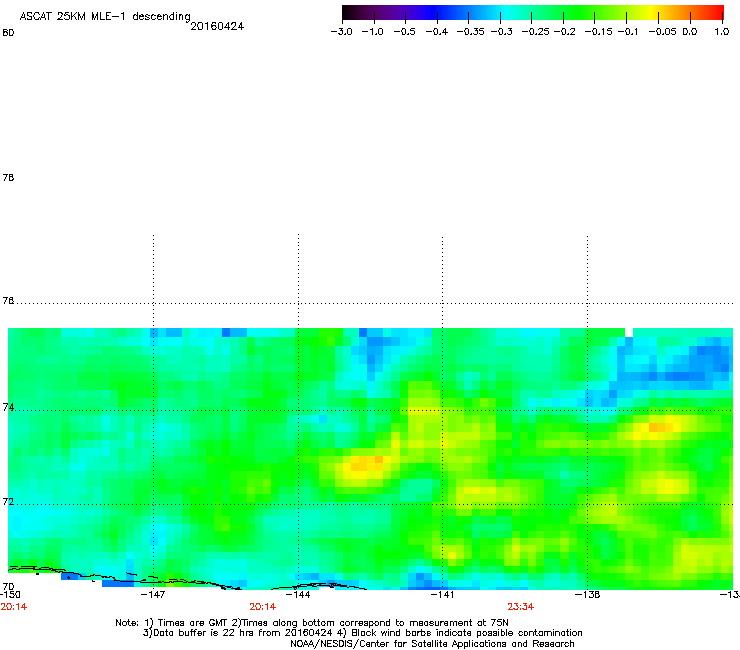Click the -150 longitude axis label
This screenshot has width=740, height=650.
[x=10, y=594]
